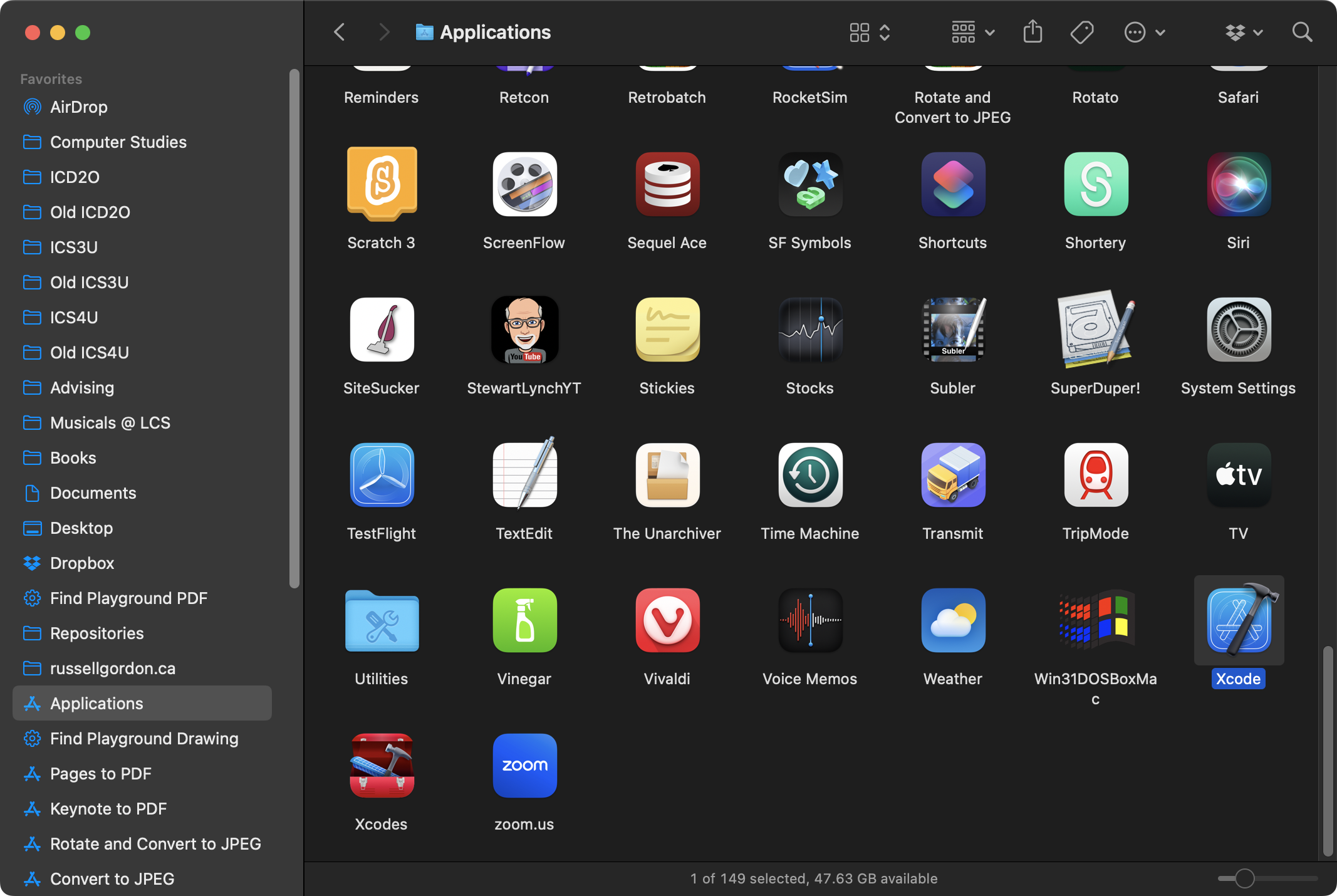Click the icon size slider

pyautogui.click(x=1244, y=878)
